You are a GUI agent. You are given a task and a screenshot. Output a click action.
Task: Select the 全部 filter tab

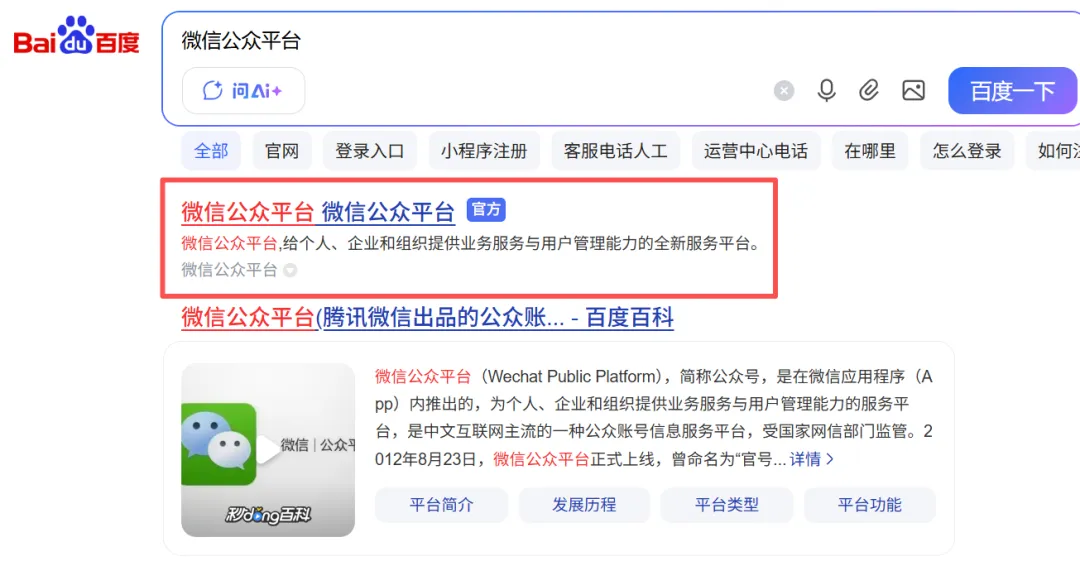point(211,151)
